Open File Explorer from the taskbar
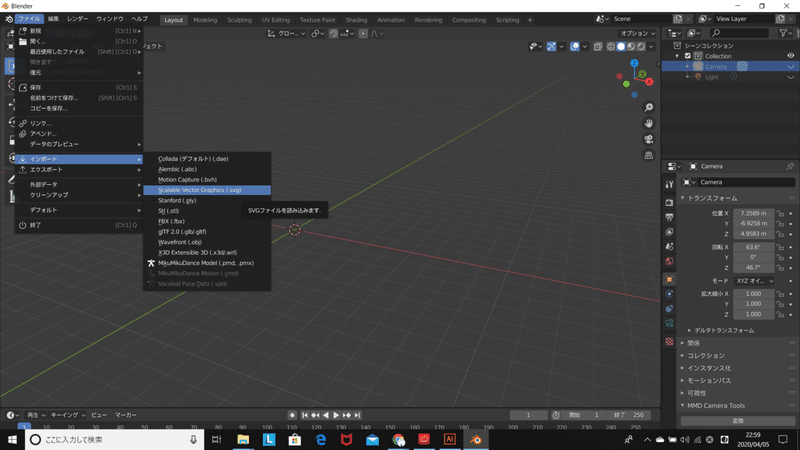This screenshot has width=800, height=450. pyautogui.click(x=243, y=439)
